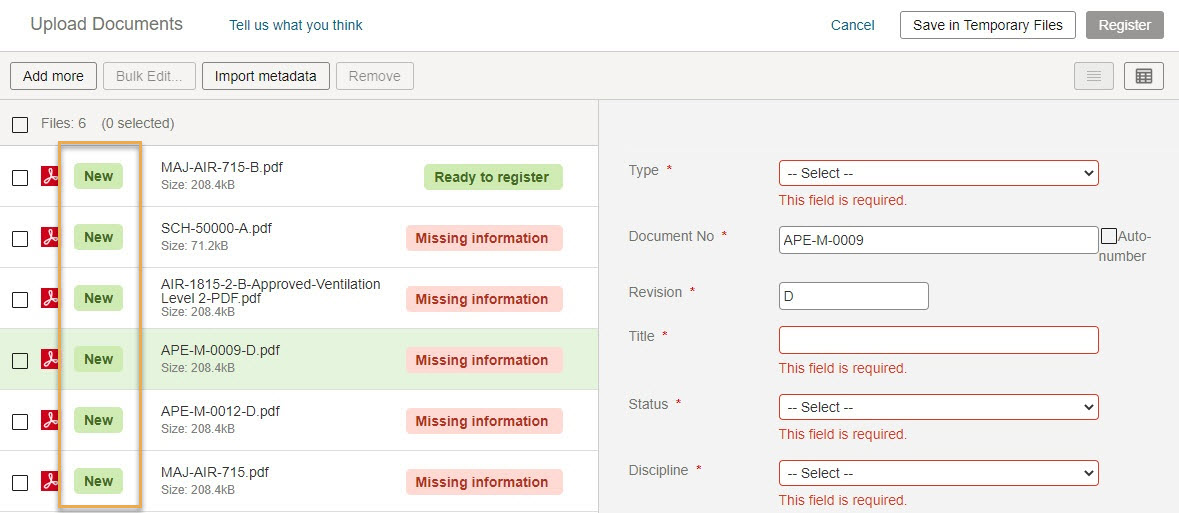
Task: Click PDF icon for AIR-1815-2-B Ventilation file
Action: 50,299
